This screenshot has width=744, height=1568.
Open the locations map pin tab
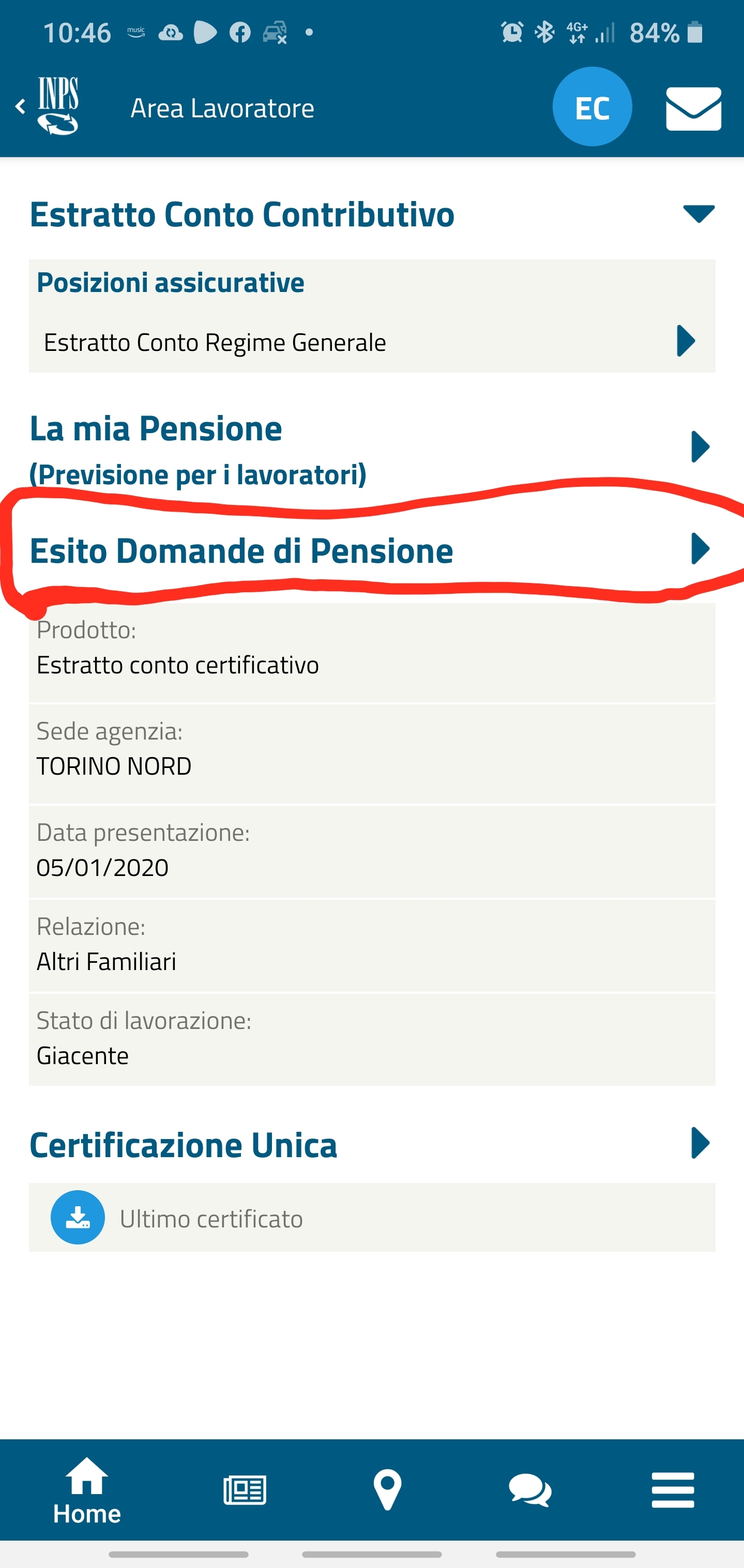coord(387,1490)
